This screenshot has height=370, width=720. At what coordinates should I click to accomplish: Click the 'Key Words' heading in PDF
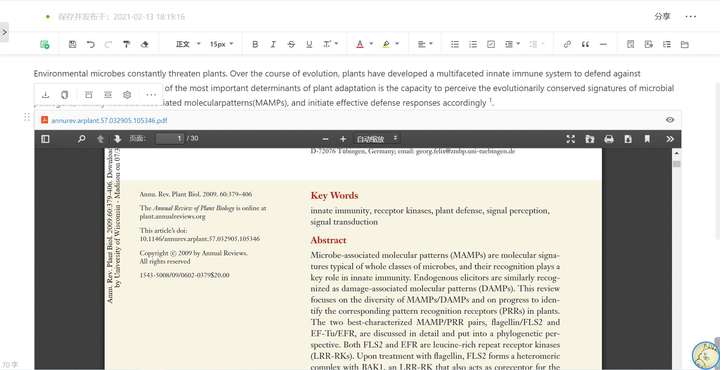click(x=334, y=195)
